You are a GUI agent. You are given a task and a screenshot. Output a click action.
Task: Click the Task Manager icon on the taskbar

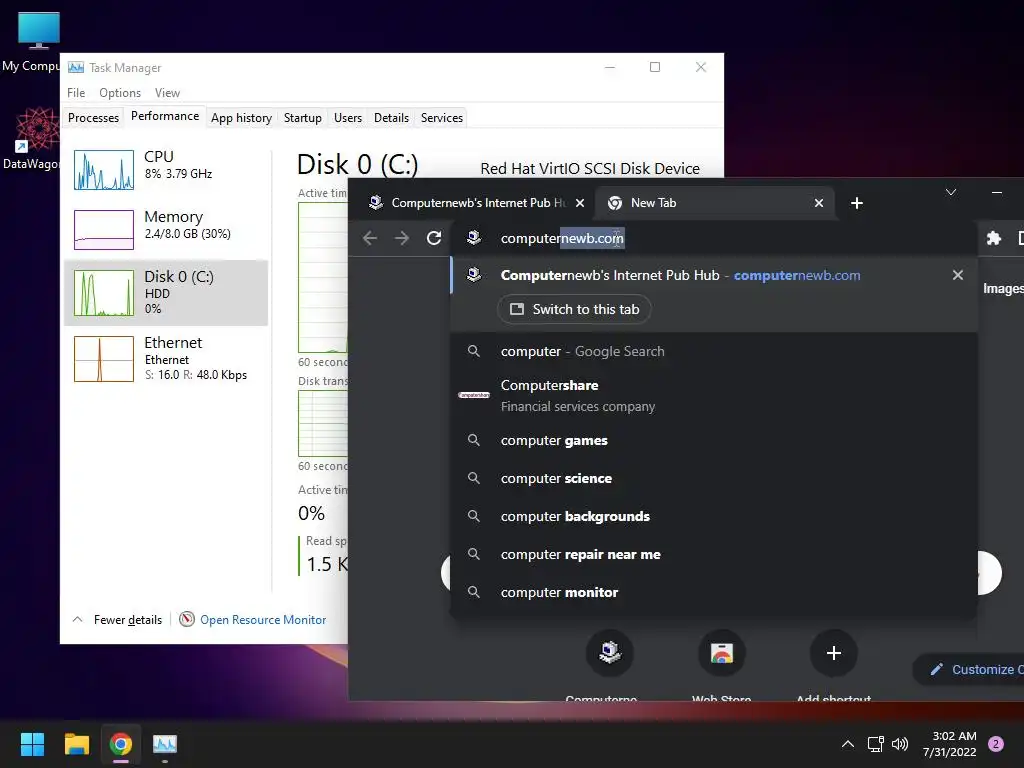165,744
